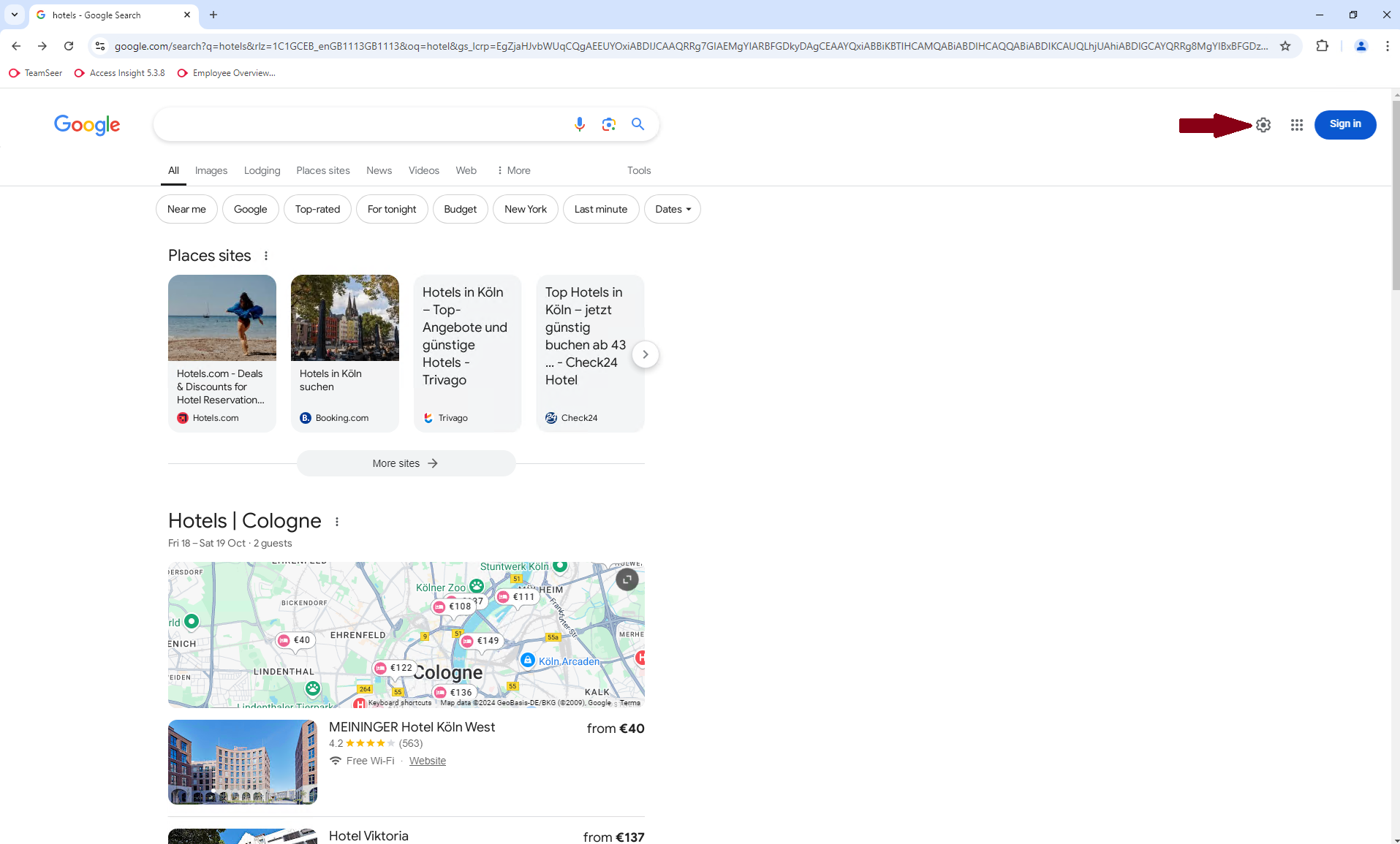This screenshot has height=844, width=1400.
Task: Open the TeamSeer bookmark
Action: [x=36, y=73]
